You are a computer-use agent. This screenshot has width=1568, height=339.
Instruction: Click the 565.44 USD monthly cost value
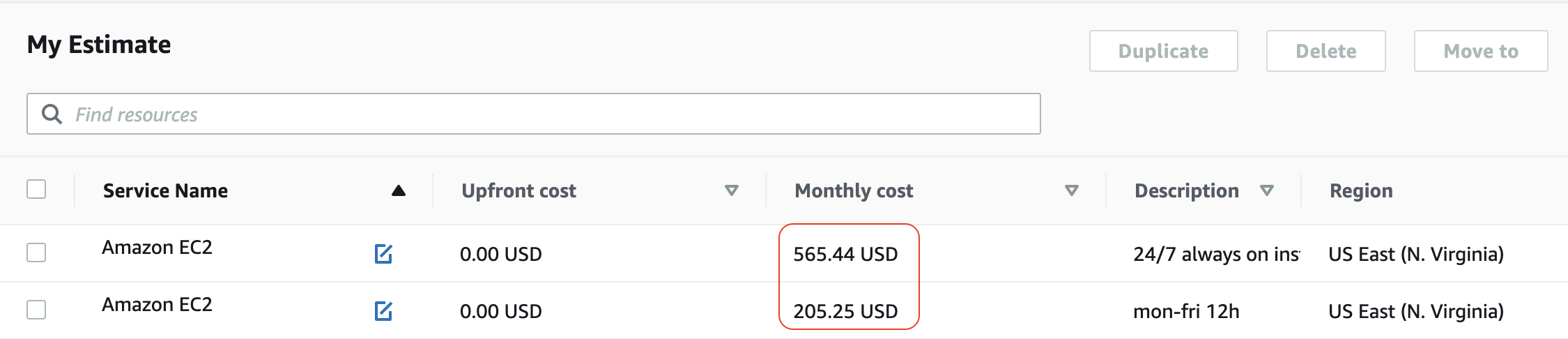click(x=845, y=255)
